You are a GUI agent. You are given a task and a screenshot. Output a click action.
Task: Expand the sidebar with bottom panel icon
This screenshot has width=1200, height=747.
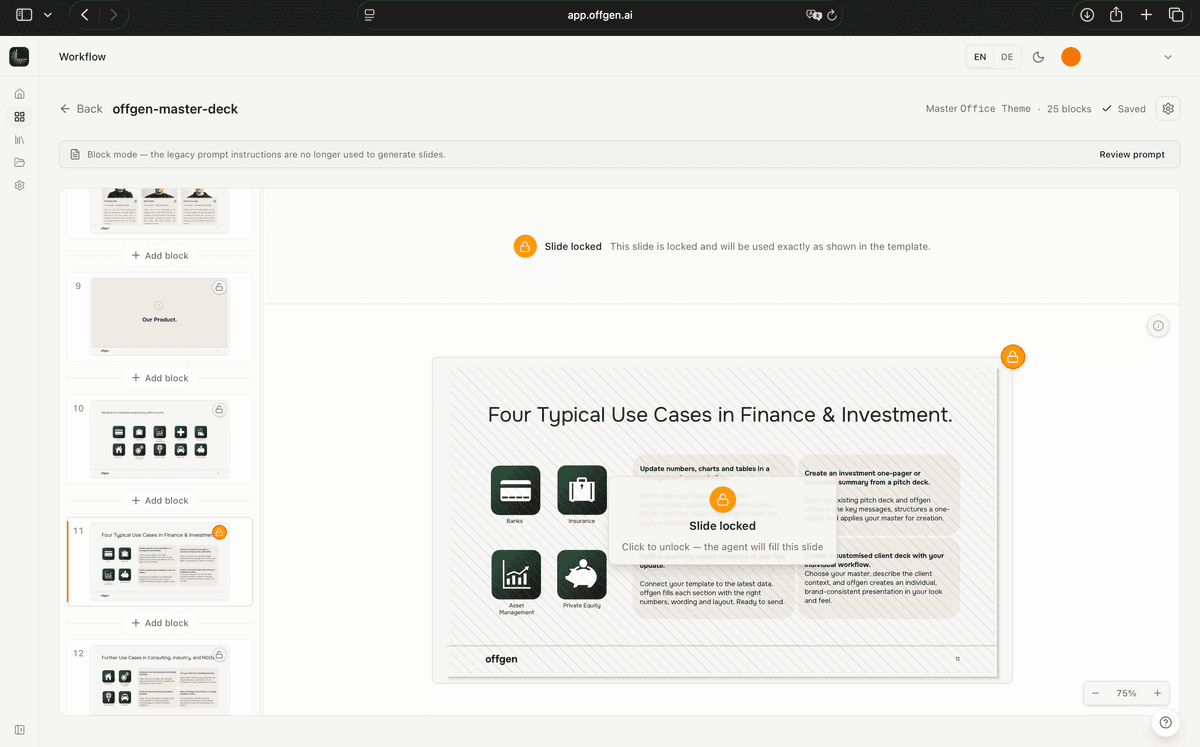(x=19, y=729)
